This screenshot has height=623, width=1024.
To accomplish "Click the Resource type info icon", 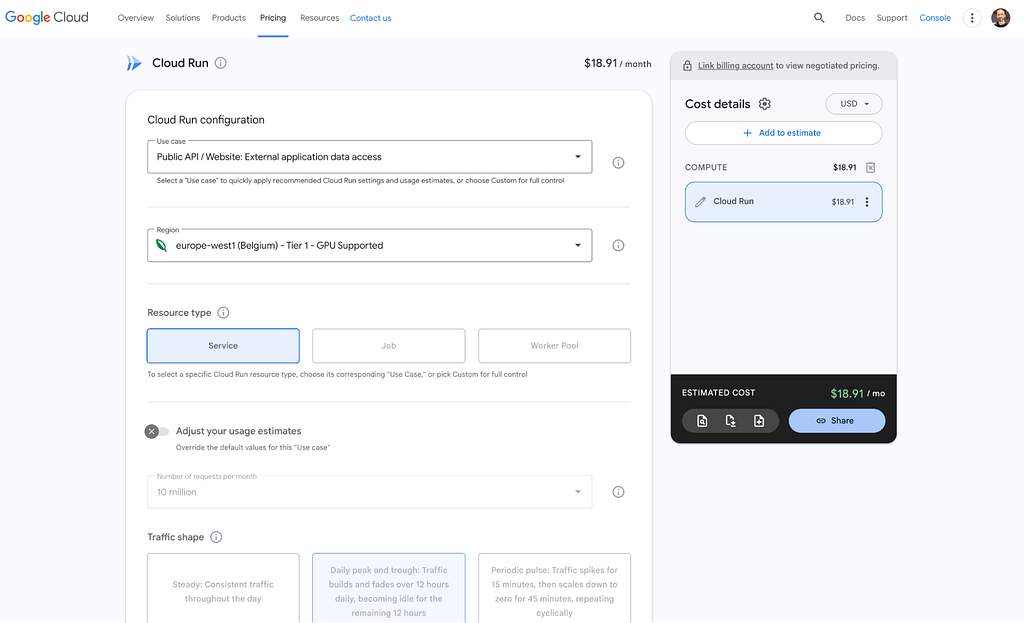I will [x=223, y=313].
